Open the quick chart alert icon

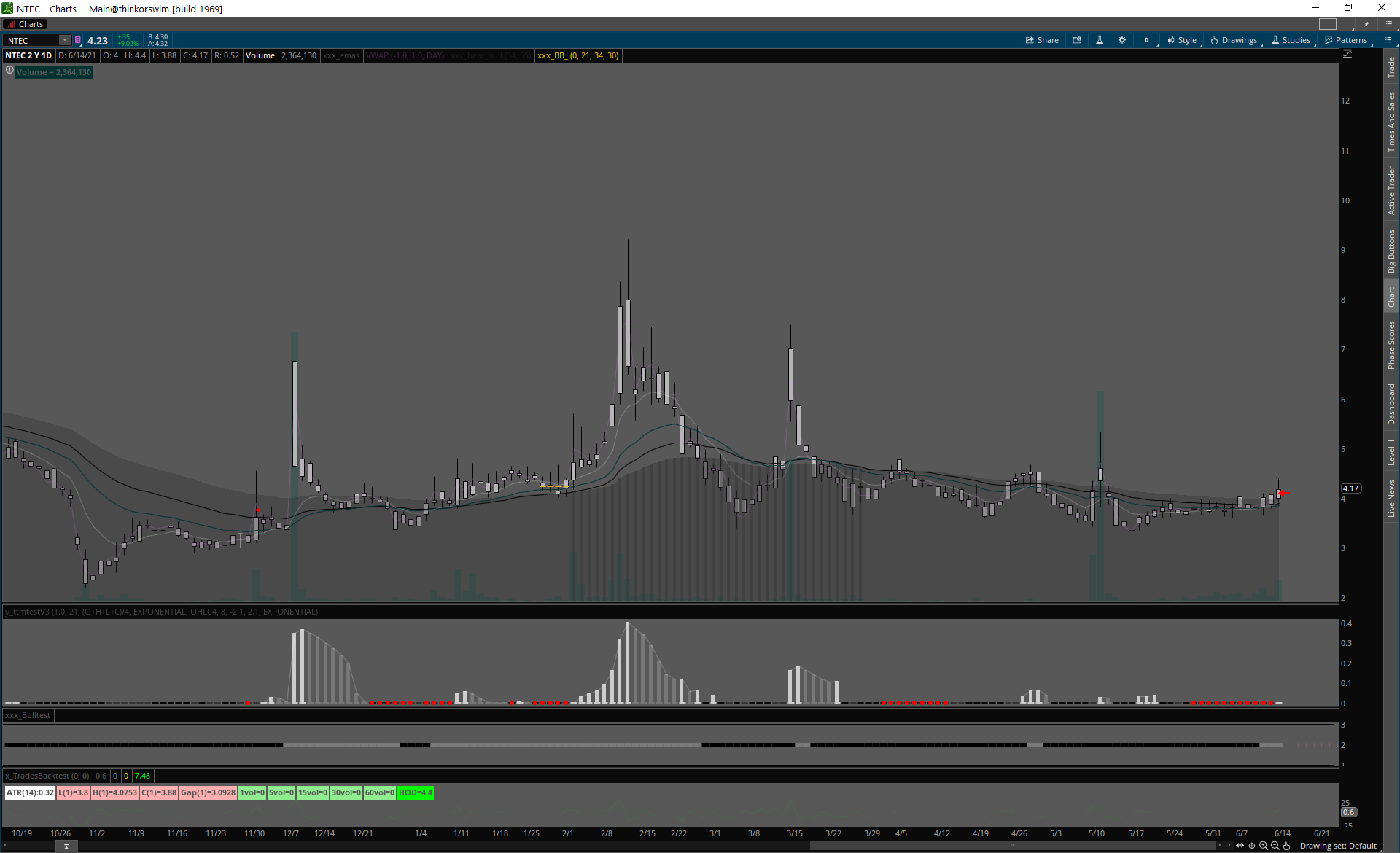[1077, 40]
